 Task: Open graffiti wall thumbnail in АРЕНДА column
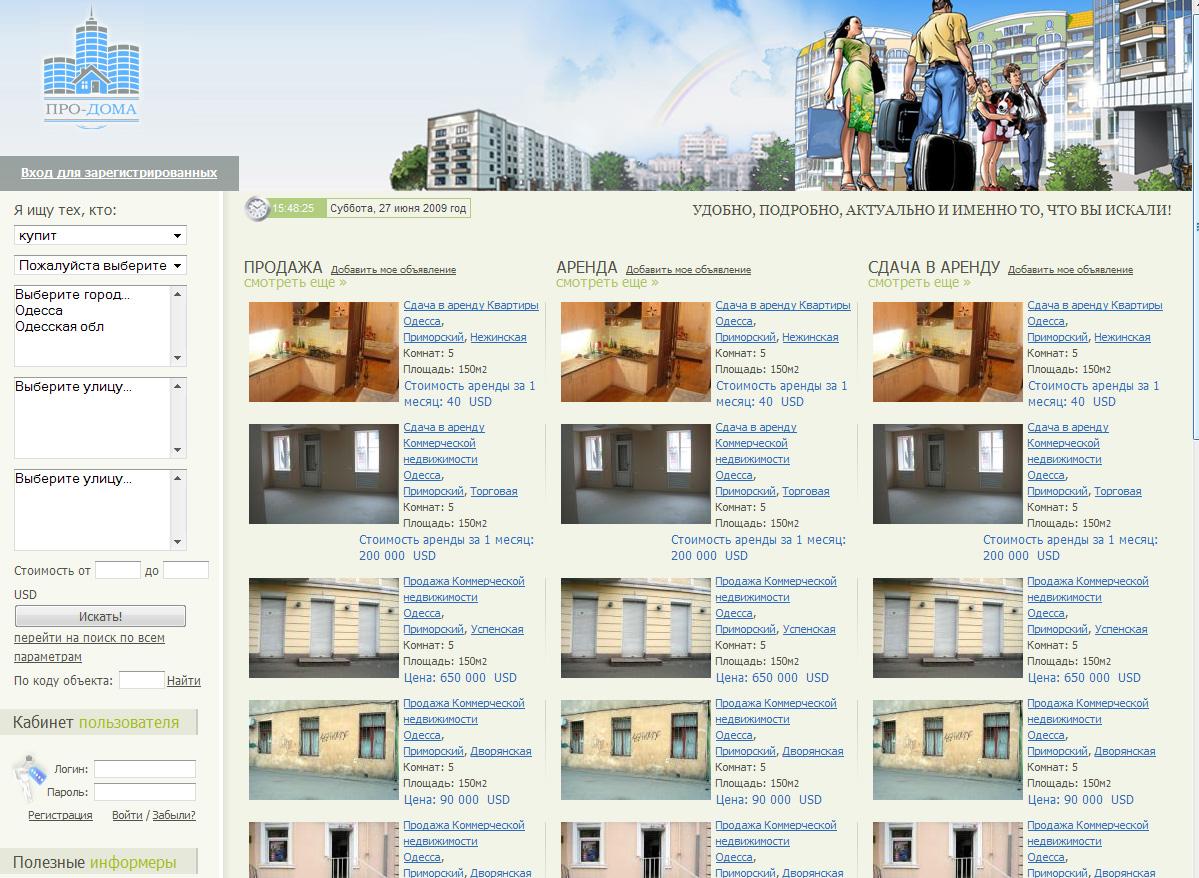click(636, 750)
